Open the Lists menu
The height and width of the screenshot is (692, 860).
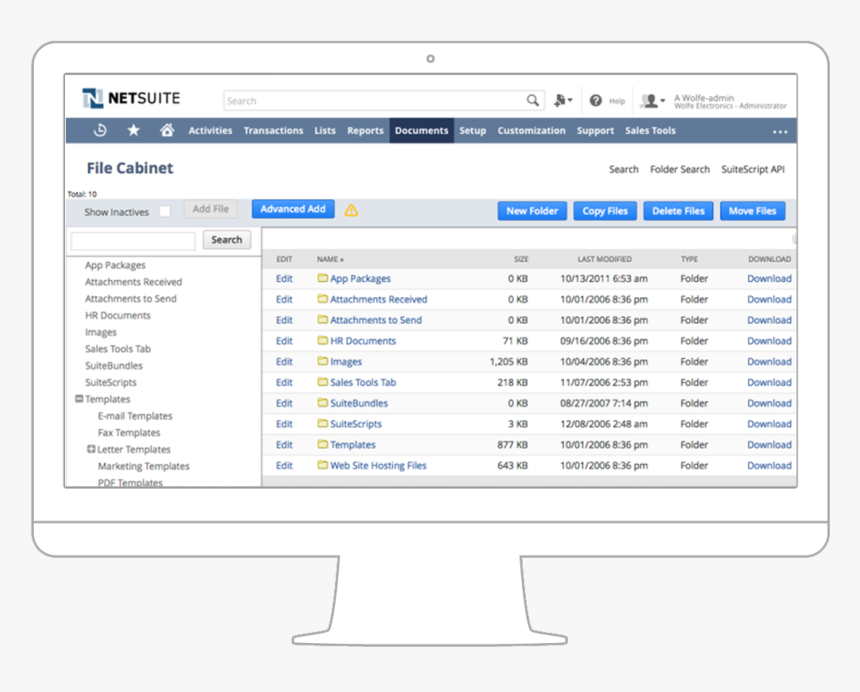325,131
